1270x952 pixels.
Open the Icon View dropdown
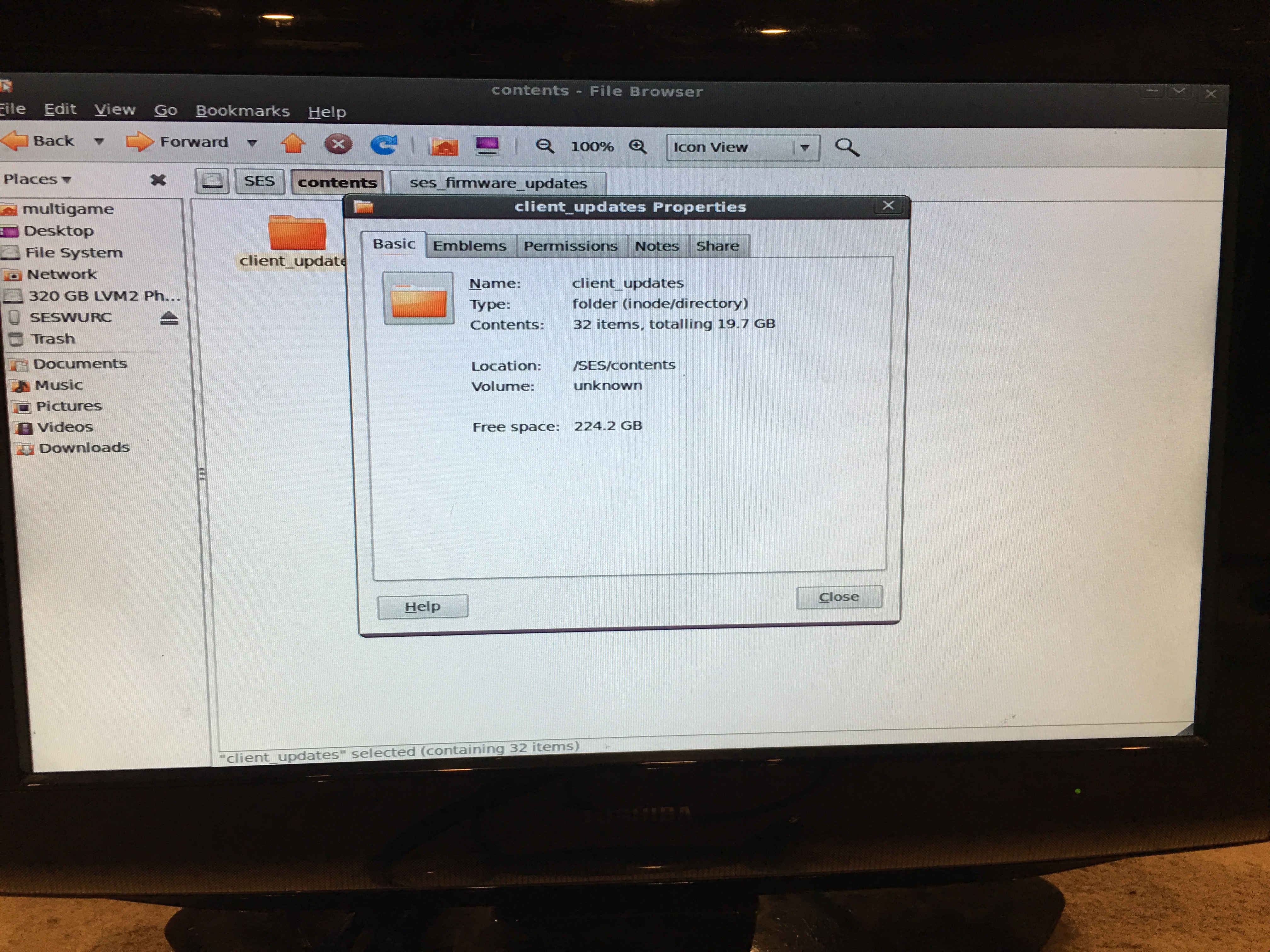[742, 147]
